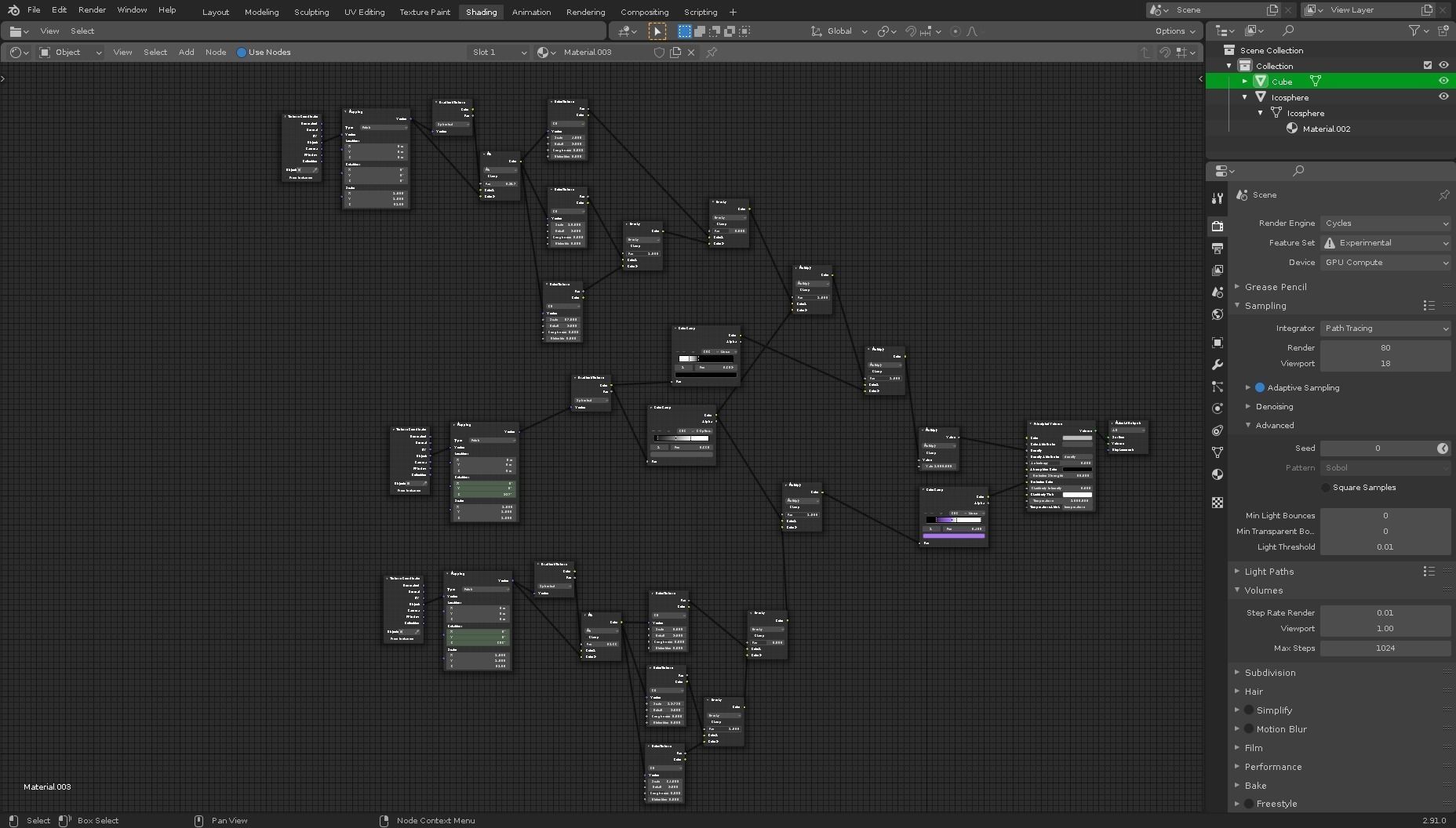This screenshot has width=1456, height=828.
Task: Click the purple color ramp swatch
Action: (x=954, y=536)
